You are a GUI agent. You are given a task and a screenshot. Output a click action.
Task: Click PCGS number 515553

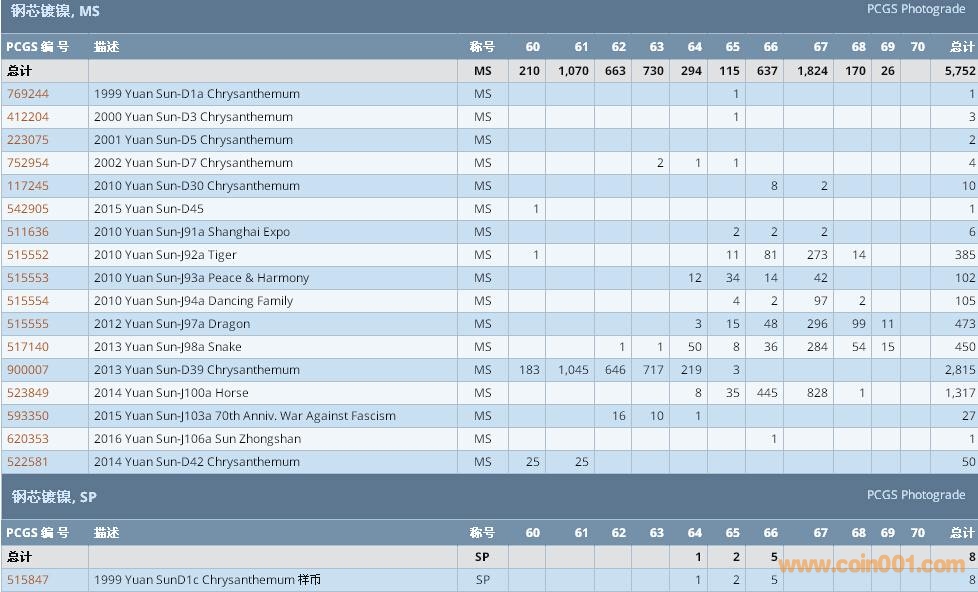(27, 278)
